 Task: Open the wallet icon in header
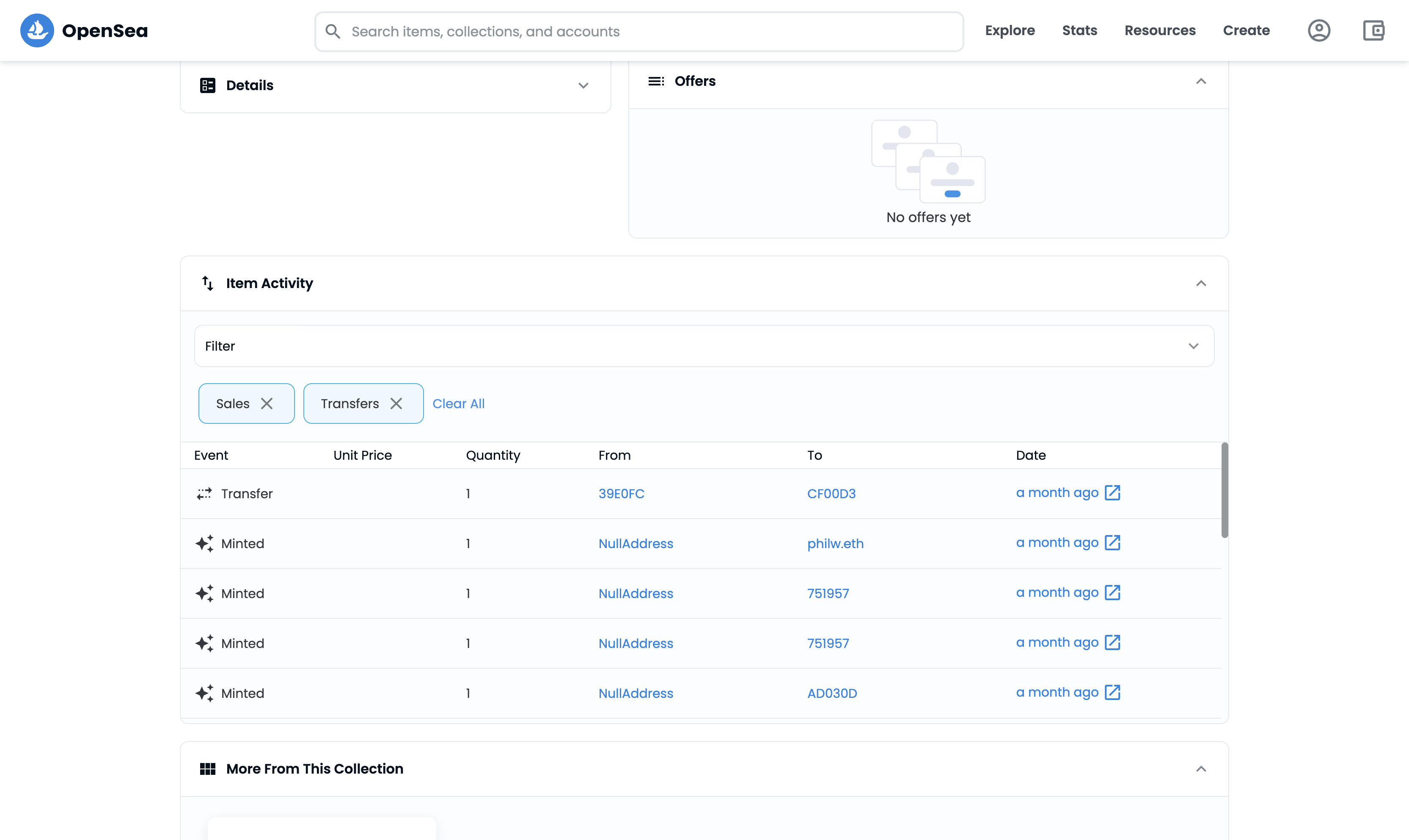pyautogui.click(x=1373, y=30)
